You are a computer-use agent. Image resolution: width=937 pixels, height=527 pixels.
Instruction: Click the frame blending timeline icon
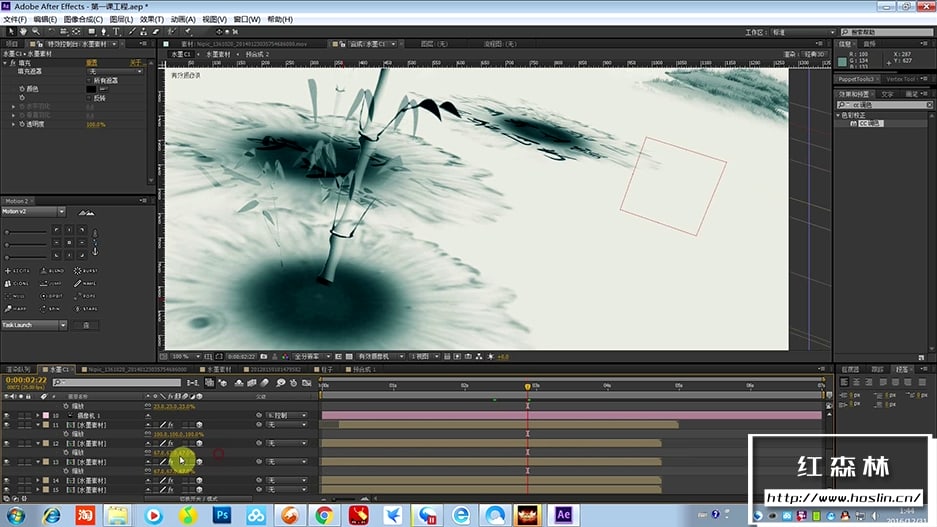pos(252,382)
